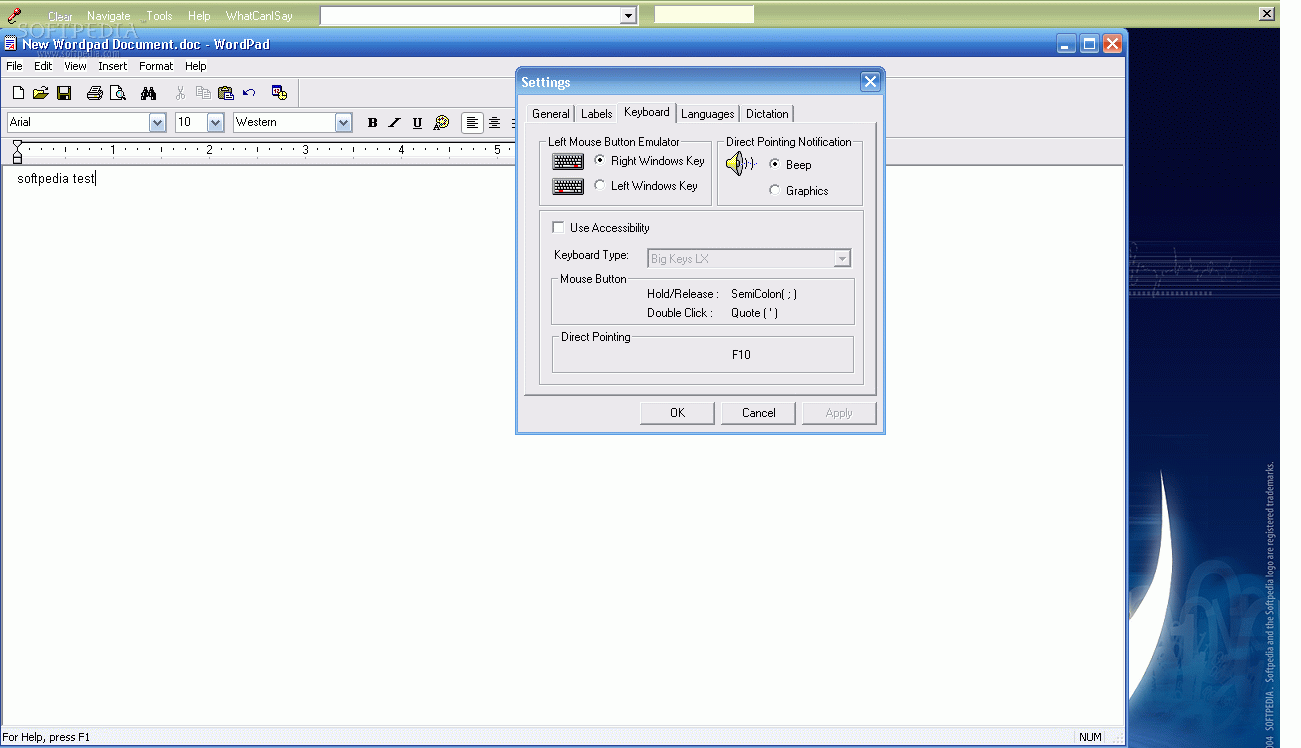
Task: Open WordPad View menu
Action: (x=76, y=66)
